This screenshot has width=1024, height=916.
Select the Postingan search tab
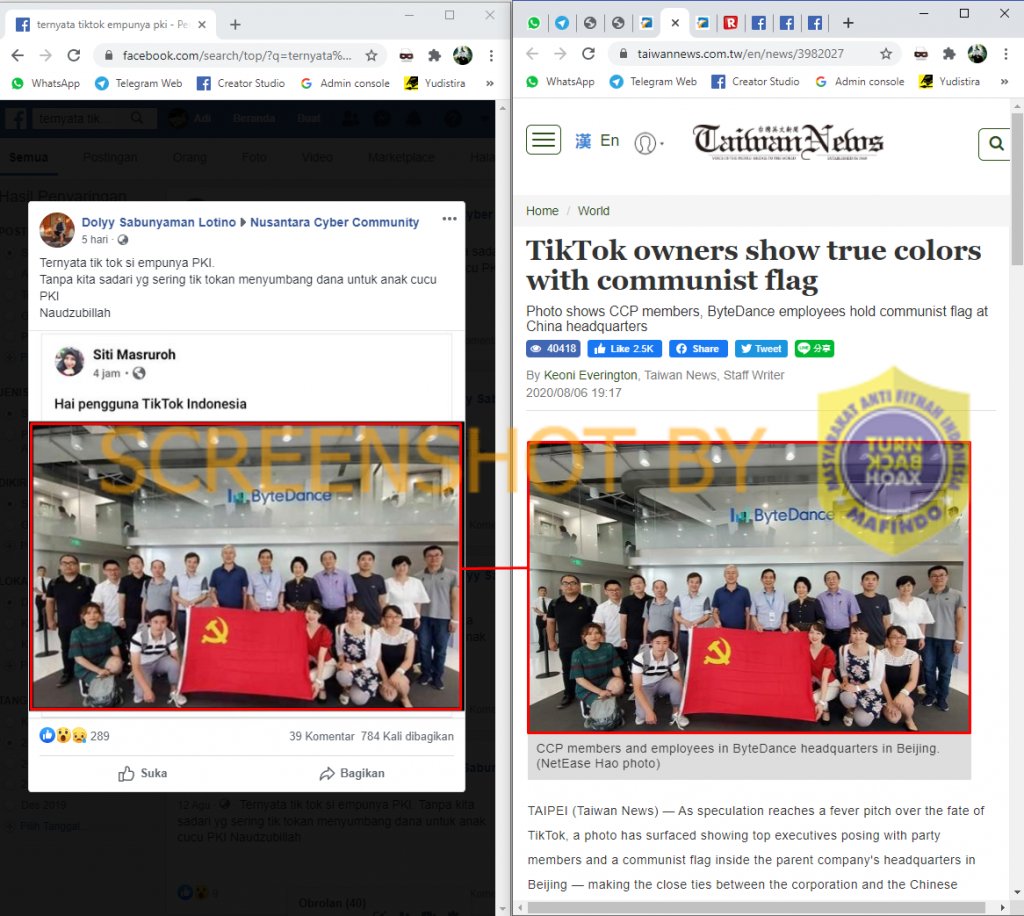(110, 157)
